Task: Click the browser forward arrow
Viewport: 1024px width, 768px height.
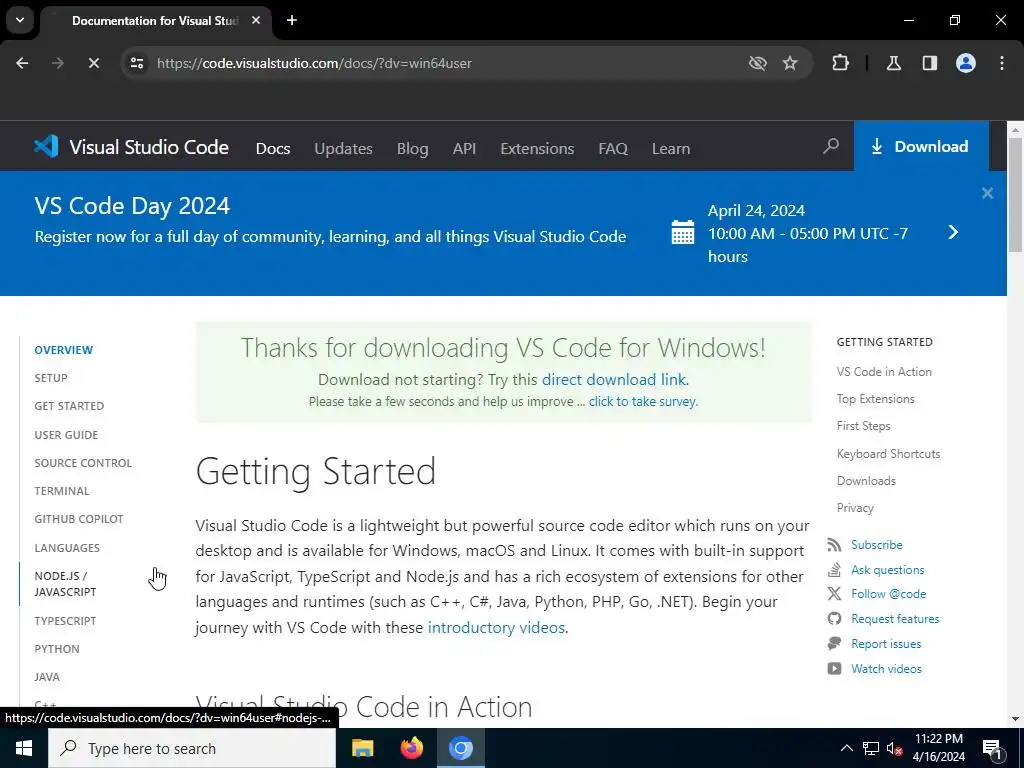Action: [58, 63]
